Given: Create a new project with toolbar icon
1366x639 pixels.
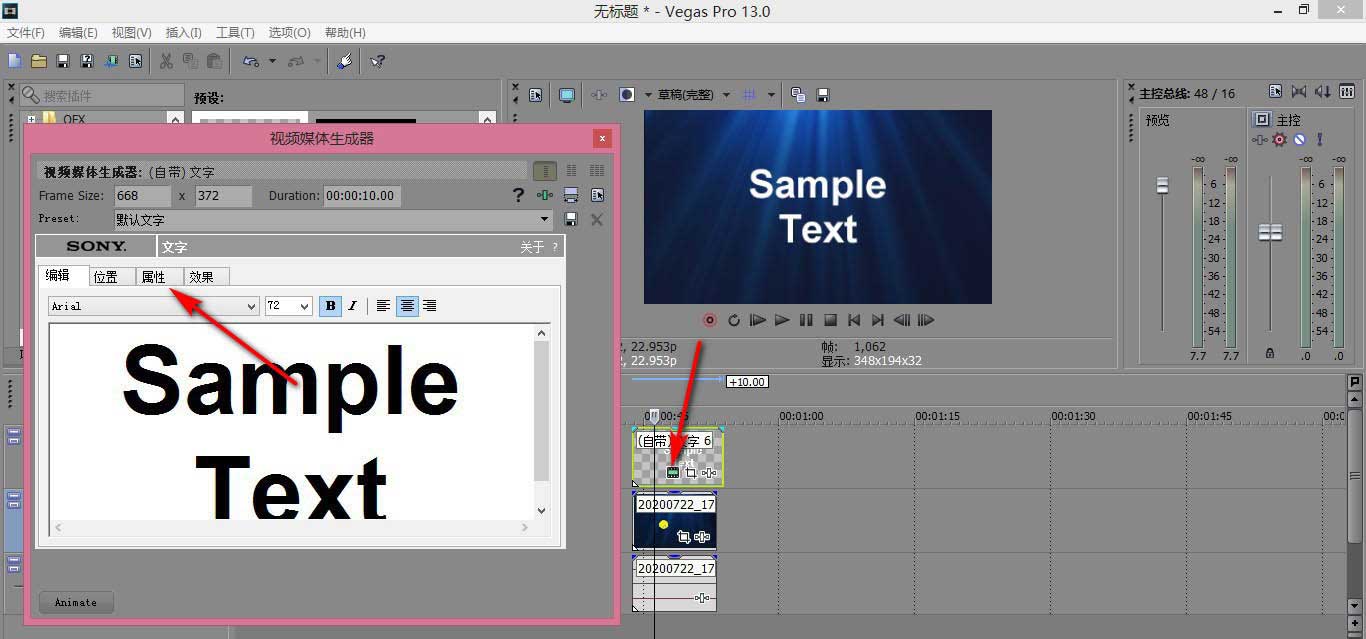Looking at the screenshot, I should coord(15,61).
